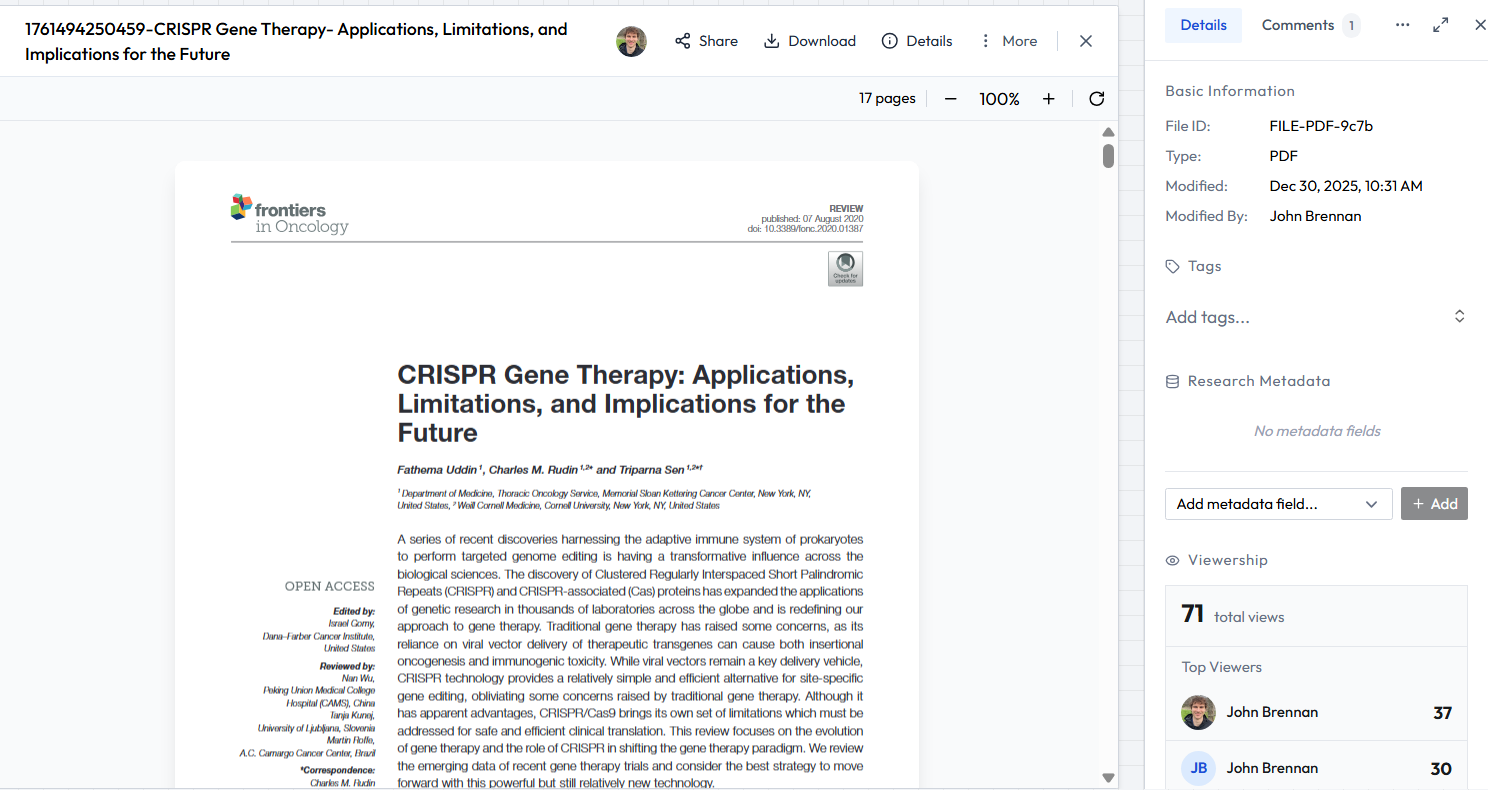The width and height of the screenshot is (1488, 790).
Task: Click the Add metadata button
Action: pyautogui.click(x=1434, y=504)
